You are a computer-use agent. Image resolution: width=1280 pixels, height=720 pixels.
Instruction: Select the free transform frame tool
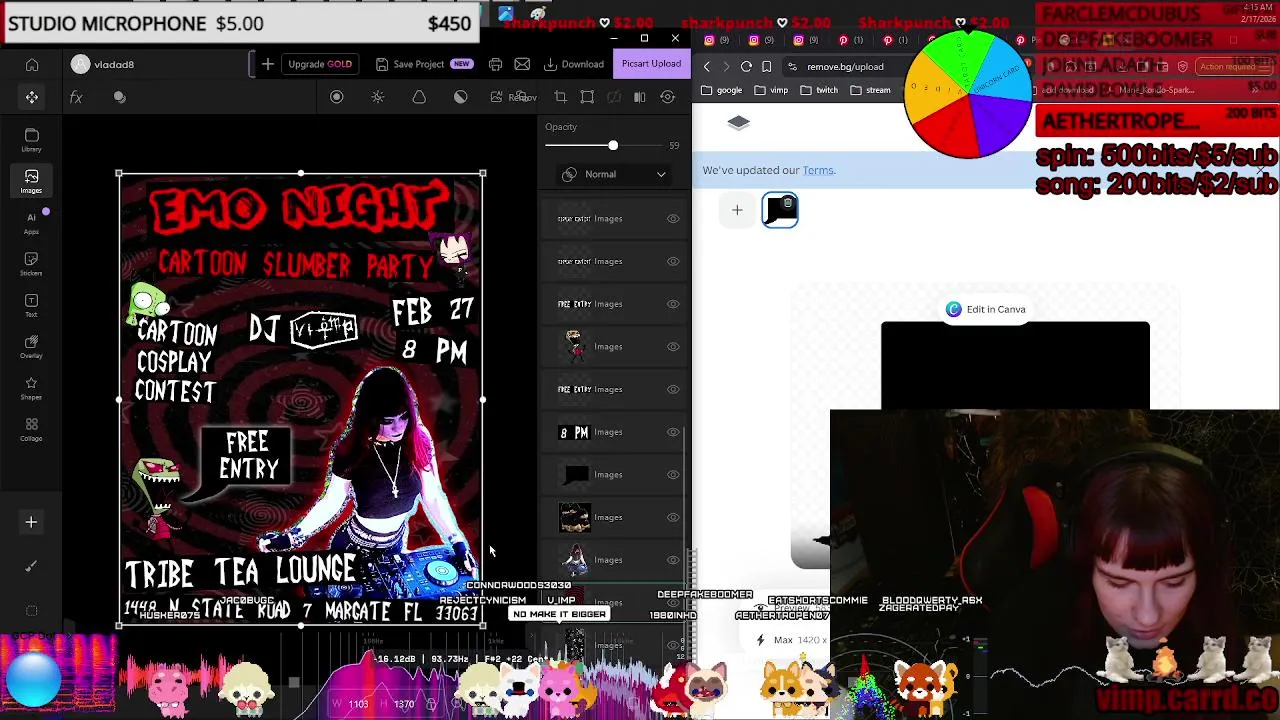(587, 97)
